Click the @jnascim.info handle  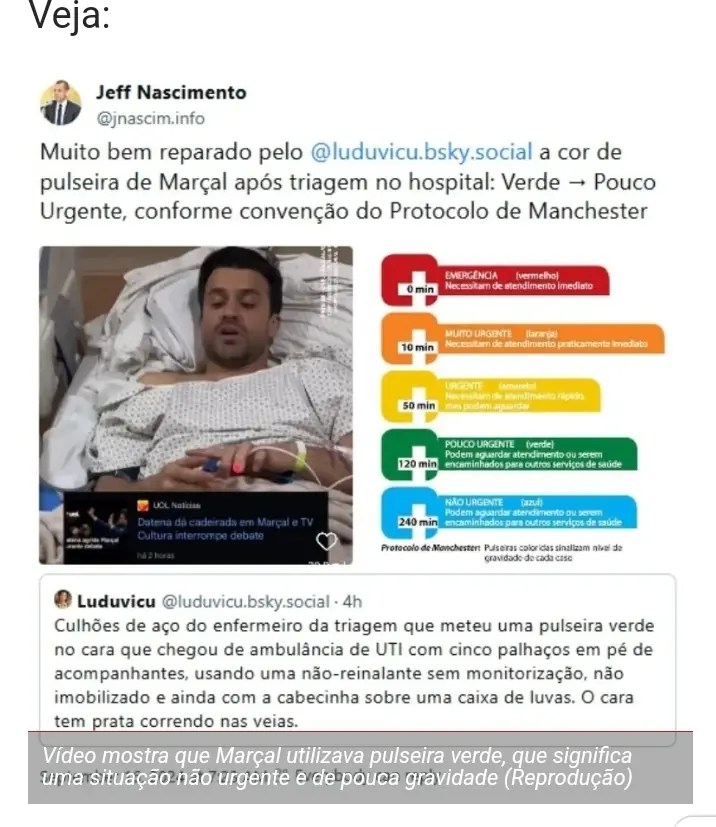150,118
